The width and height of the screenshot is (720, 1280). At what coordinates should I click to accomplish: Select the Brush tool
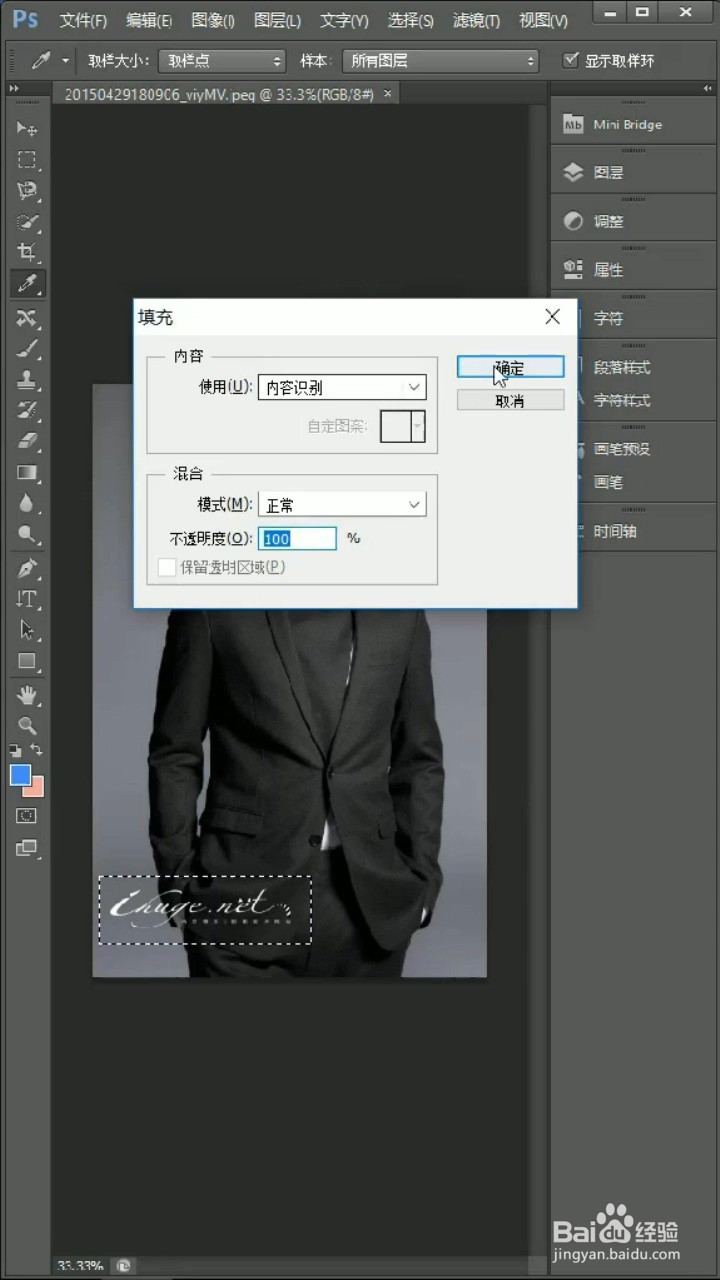pyautogui.click(x=27, y=348)
